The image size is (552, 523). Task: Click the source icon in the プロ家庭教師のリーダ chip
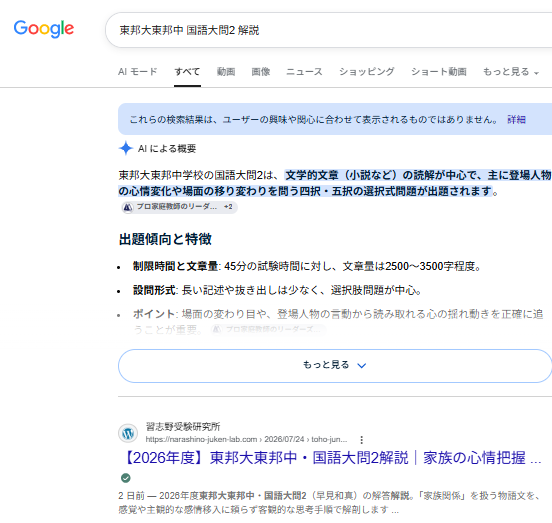tap(128, 207)
